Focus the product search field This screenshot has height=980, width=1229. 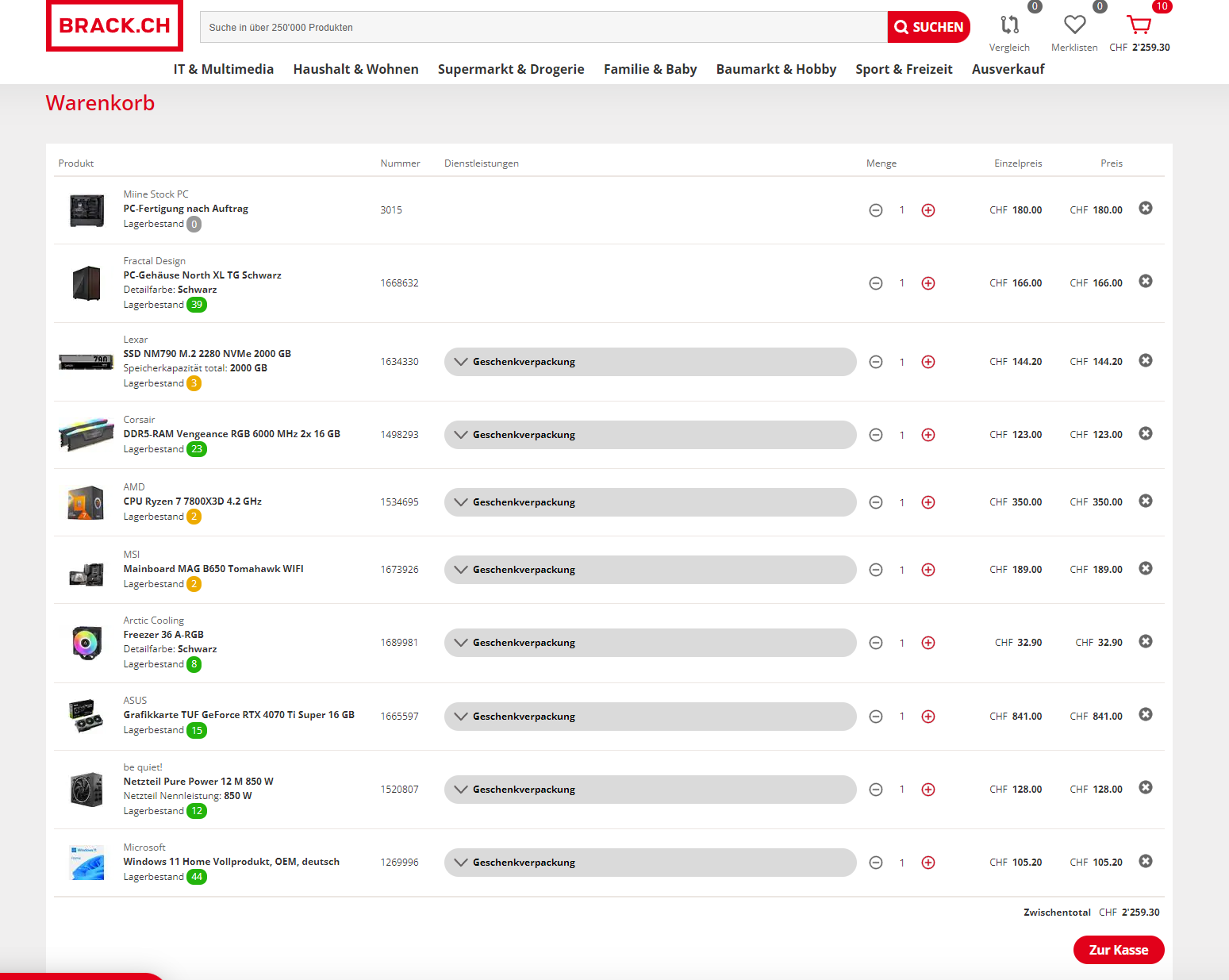pyautogui.click(x=543, y=27)
